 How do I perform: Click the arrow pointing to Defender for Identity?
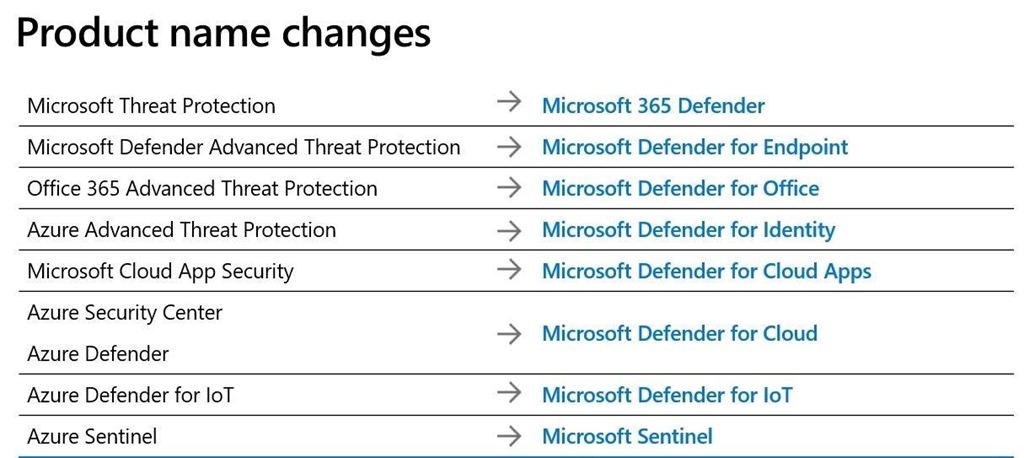tap(509, 230)
